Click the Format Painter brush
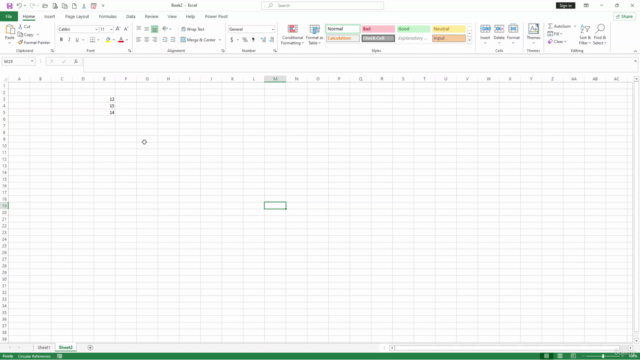This screenshot has height=360, width=640. (x=33, y=42)
